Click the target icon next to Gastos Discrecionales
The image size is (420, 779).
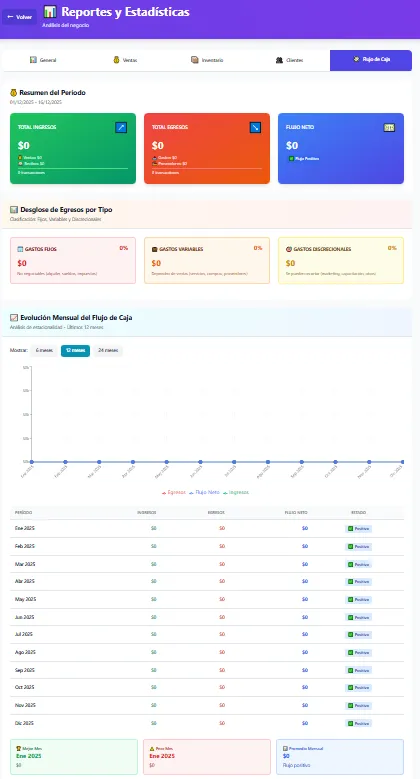click(x=289, y=249)
